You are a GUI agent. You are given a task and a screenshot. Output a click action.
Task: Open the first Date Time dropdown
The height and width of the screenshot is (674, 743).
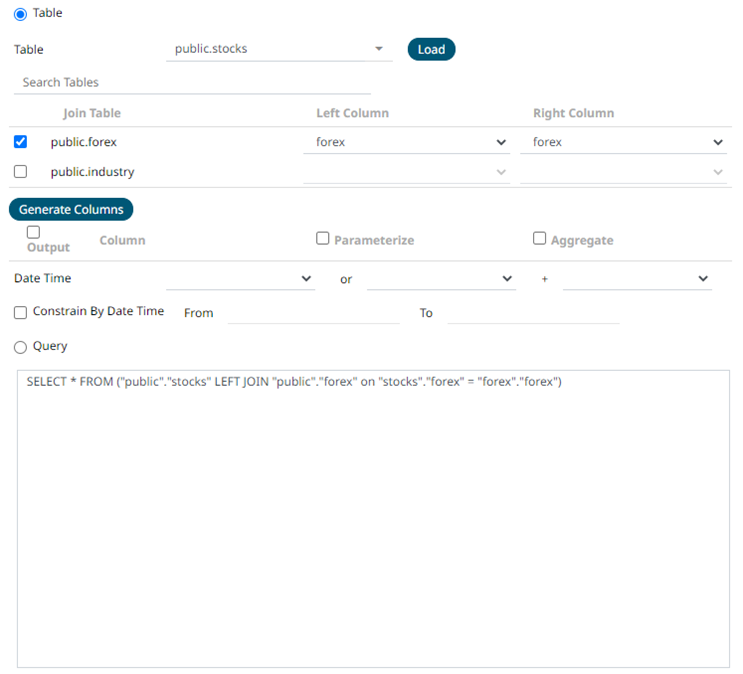240,279
